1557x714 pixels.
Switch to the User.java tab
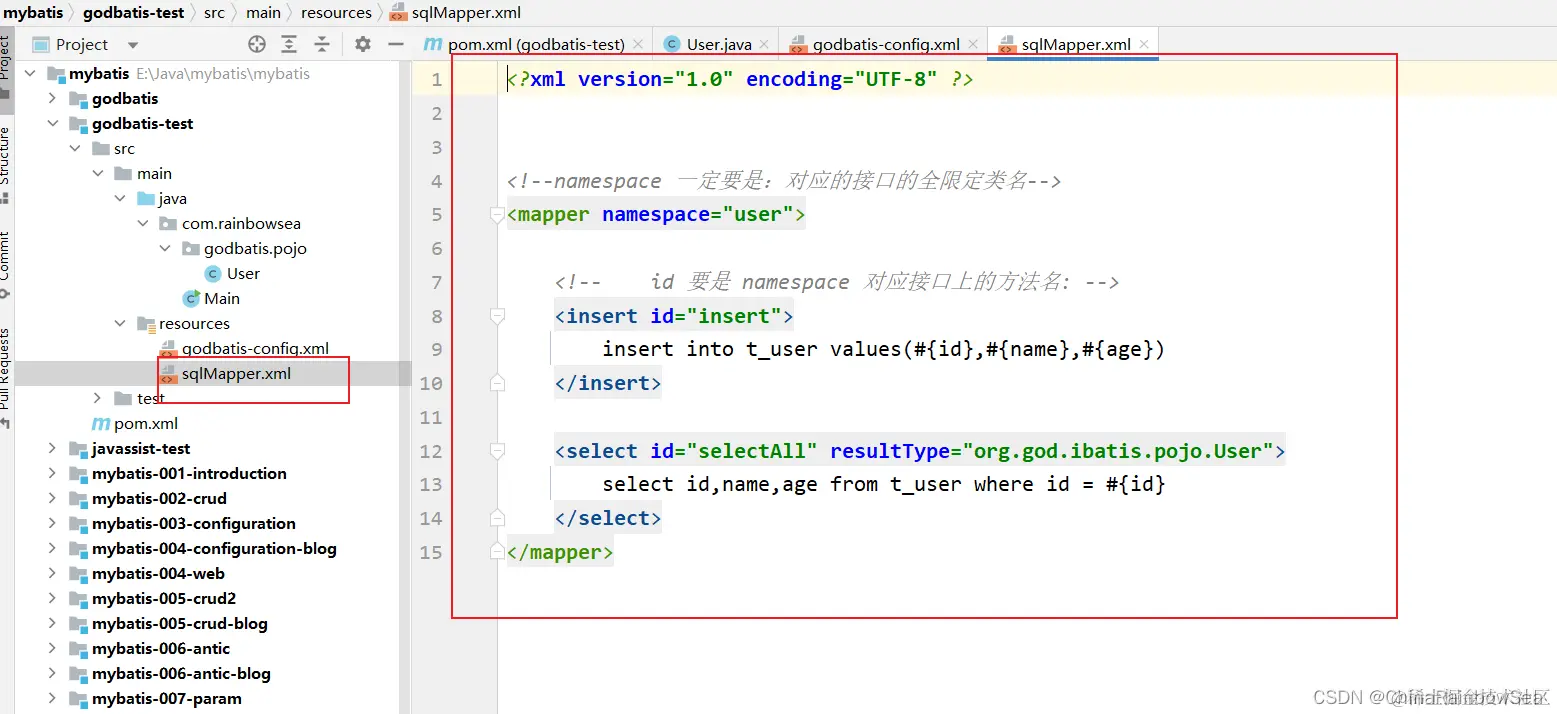(x=717, y=44)
